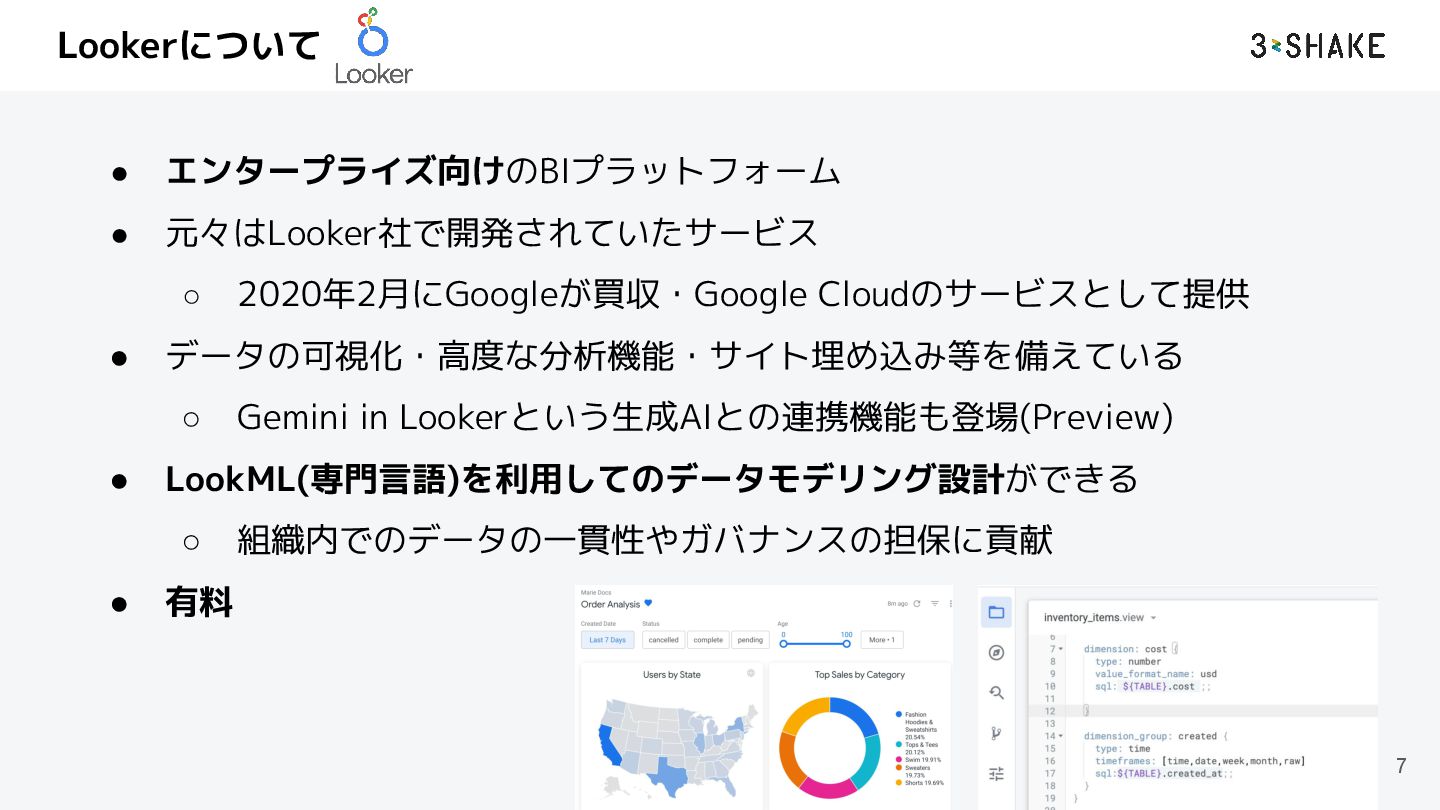Click the file browser folder icon

996,612
